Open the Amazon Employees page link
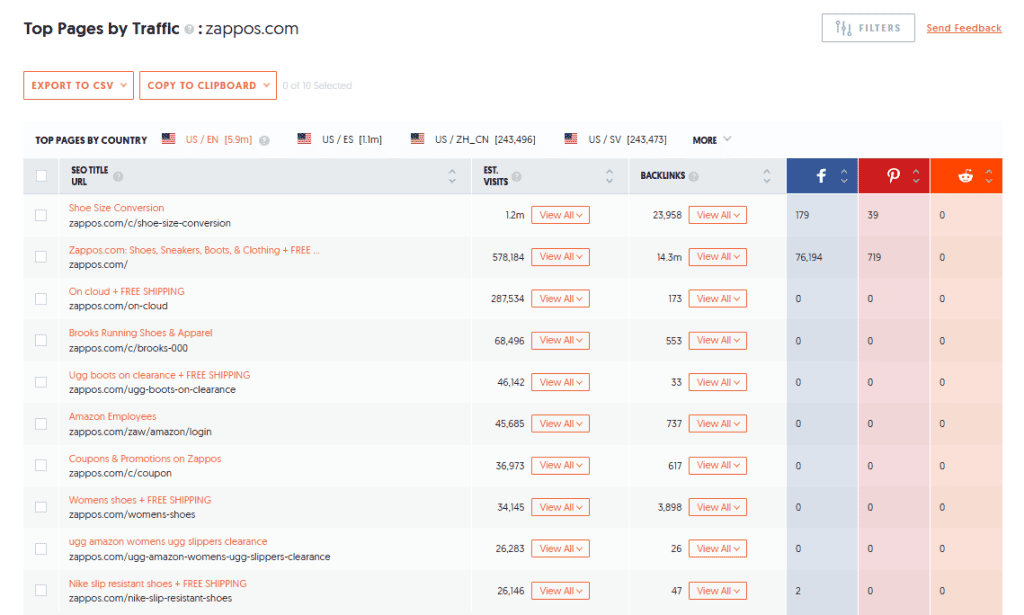 (x=112, y=417)
